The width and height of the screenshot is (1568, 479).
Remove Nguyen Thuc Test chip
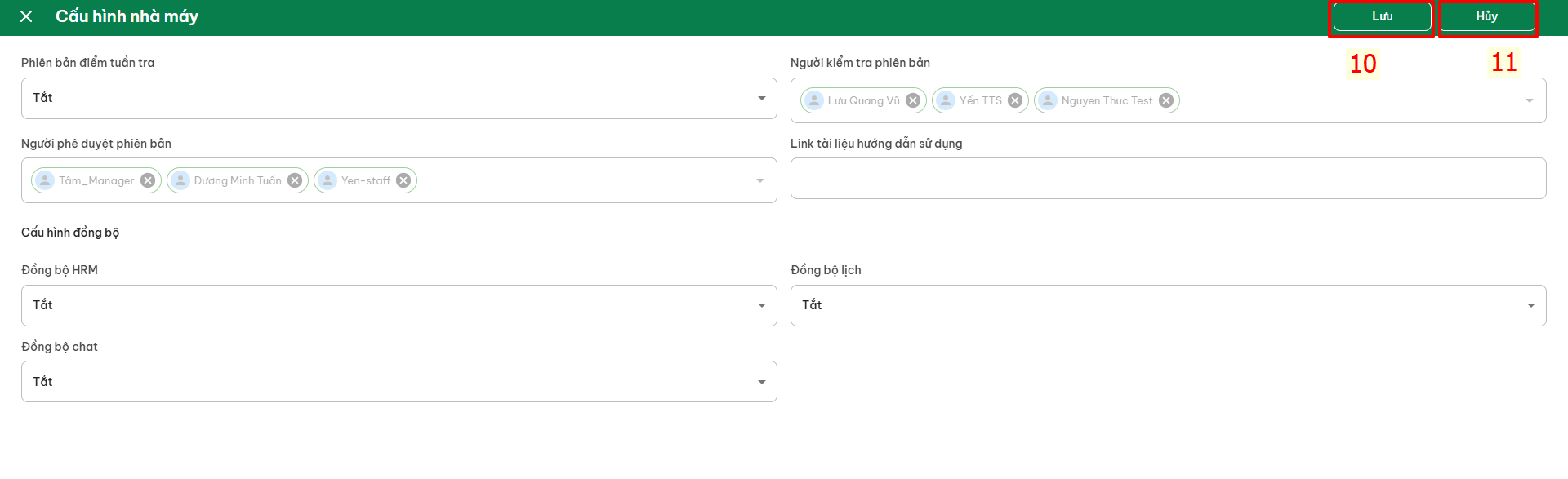1166,100
